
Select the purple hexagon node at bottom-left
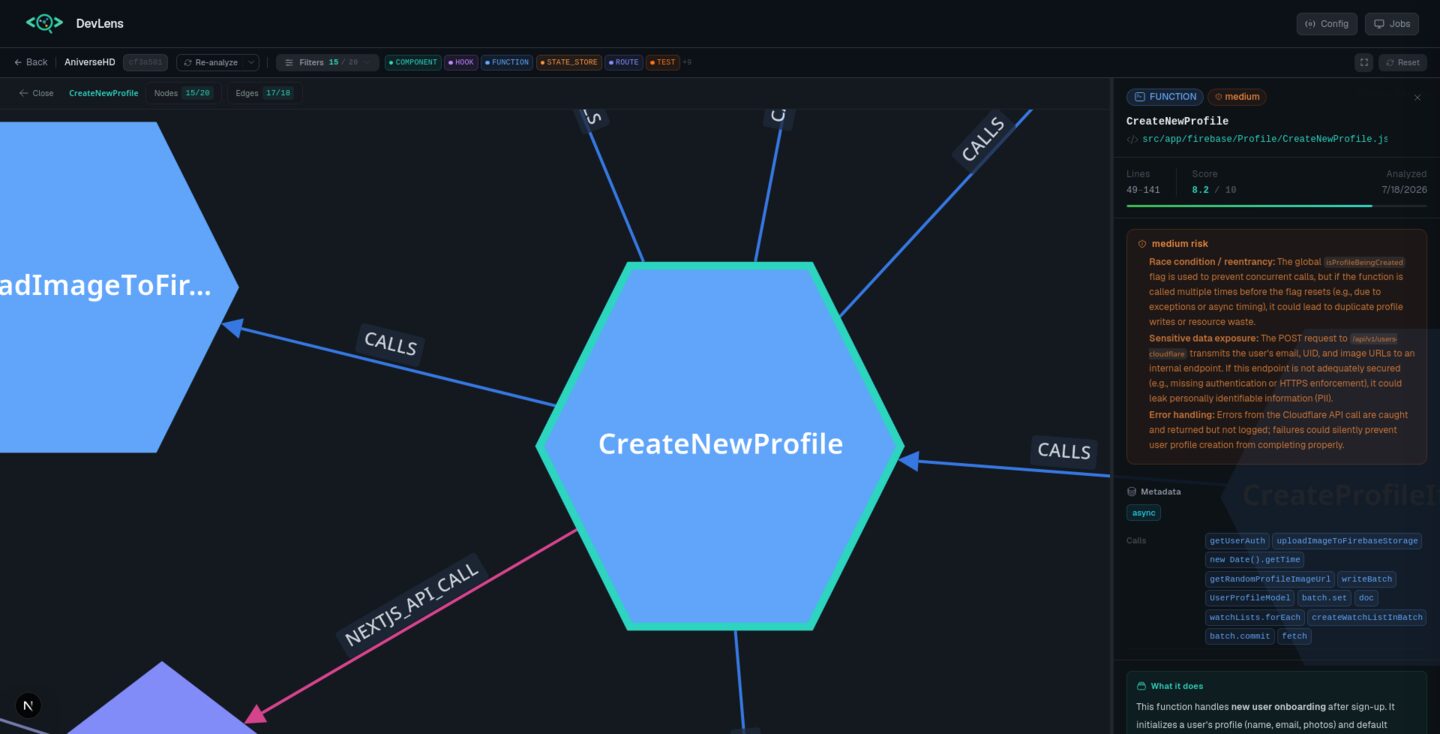click(160, 700)
